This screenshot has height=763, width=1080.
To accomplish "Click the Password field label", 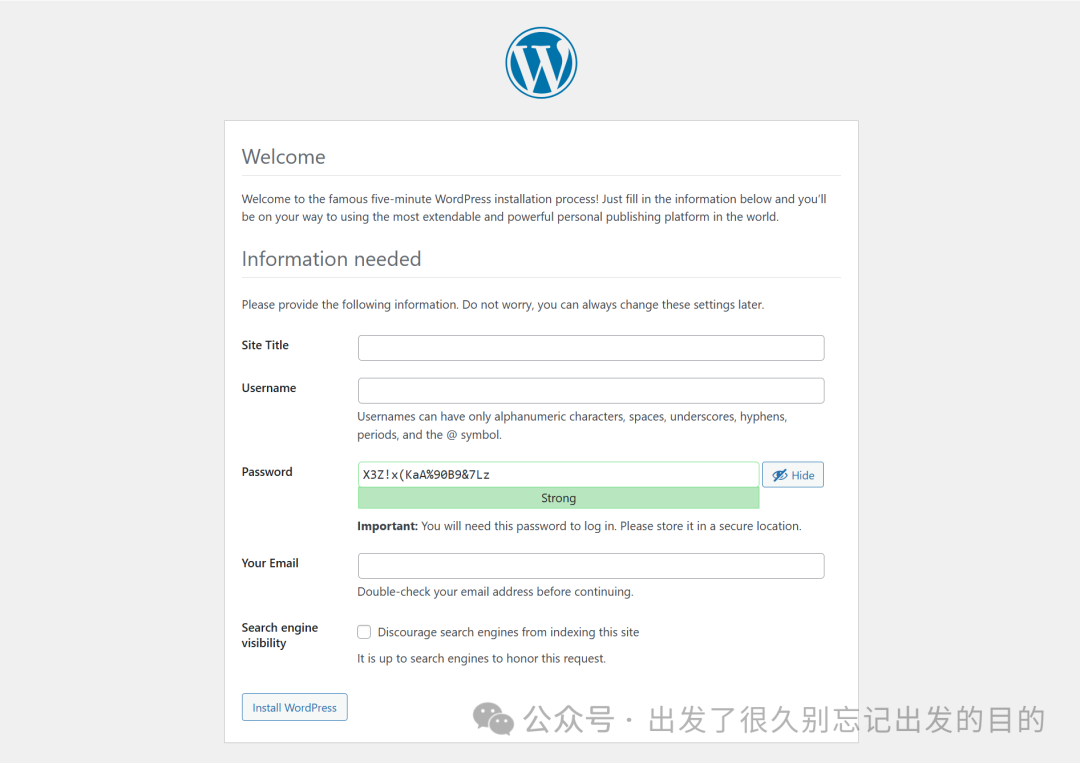I will 267,472.
